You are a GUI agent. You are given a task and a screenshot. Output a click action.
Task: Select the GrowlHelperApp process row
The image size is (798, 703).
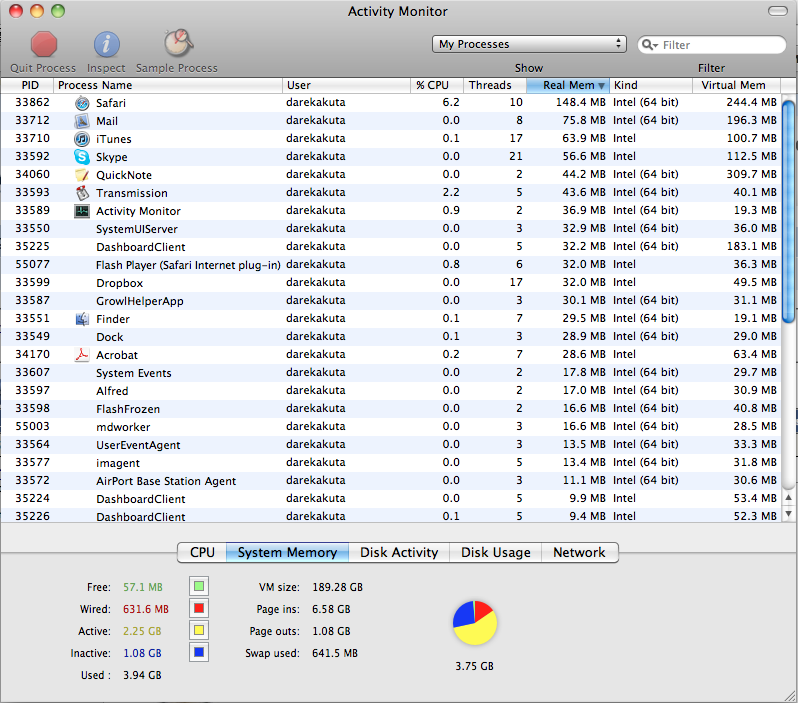point(391,301)
